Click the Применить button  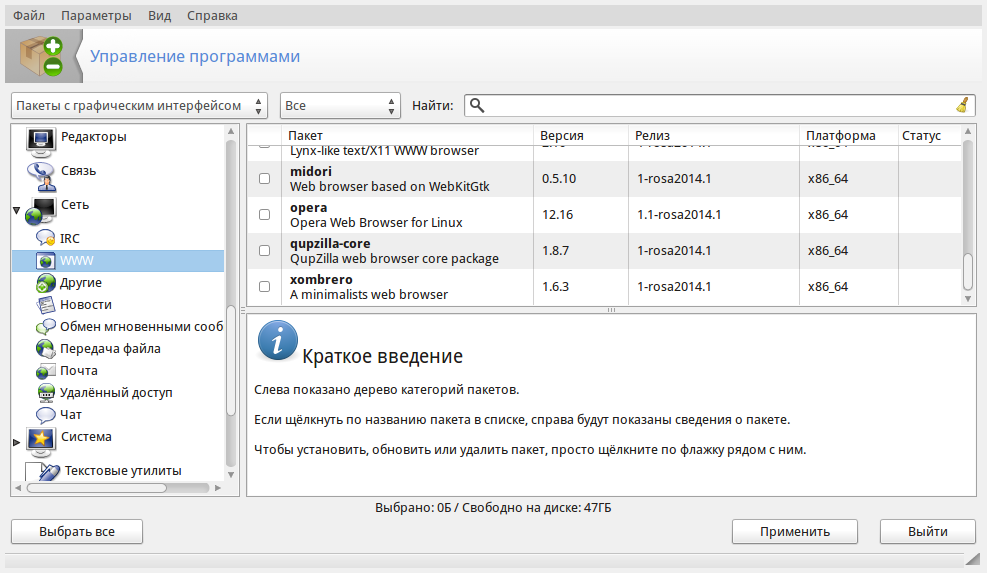794,532
